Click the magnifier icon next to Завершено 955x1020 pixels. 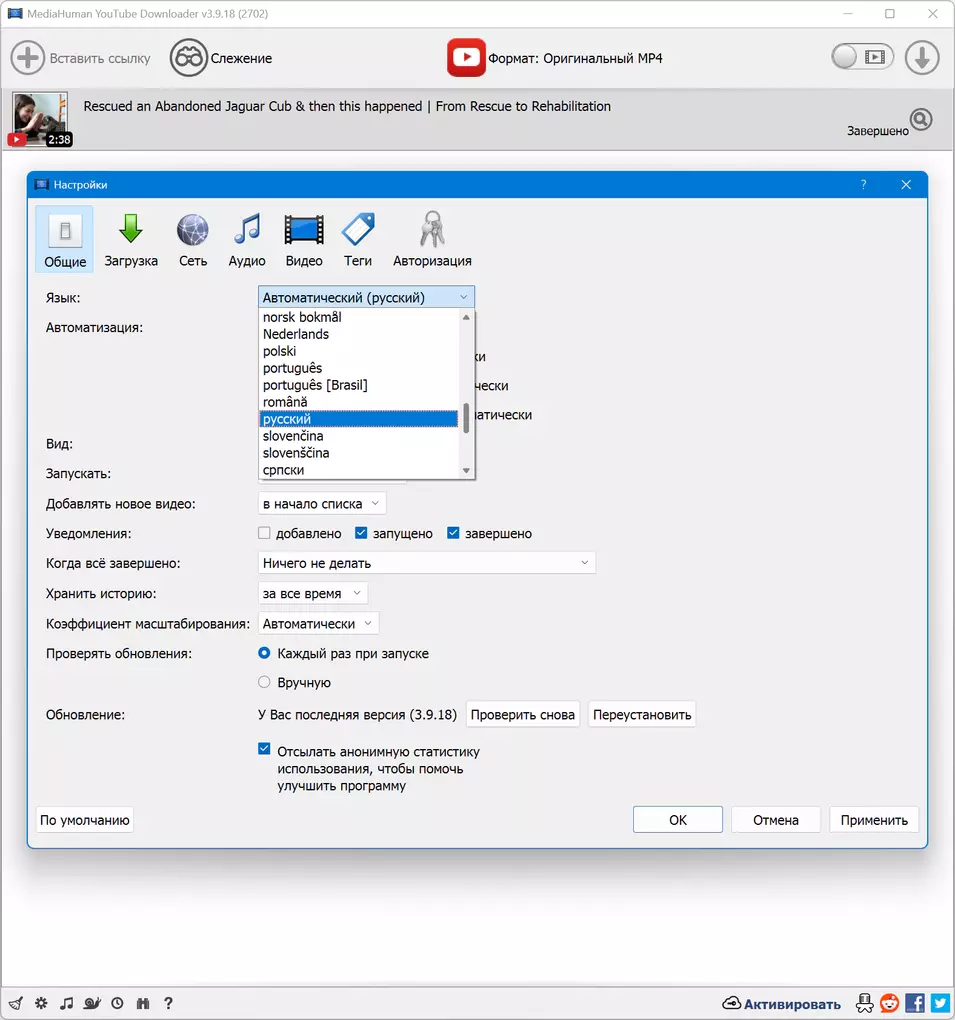pos(921,120)
